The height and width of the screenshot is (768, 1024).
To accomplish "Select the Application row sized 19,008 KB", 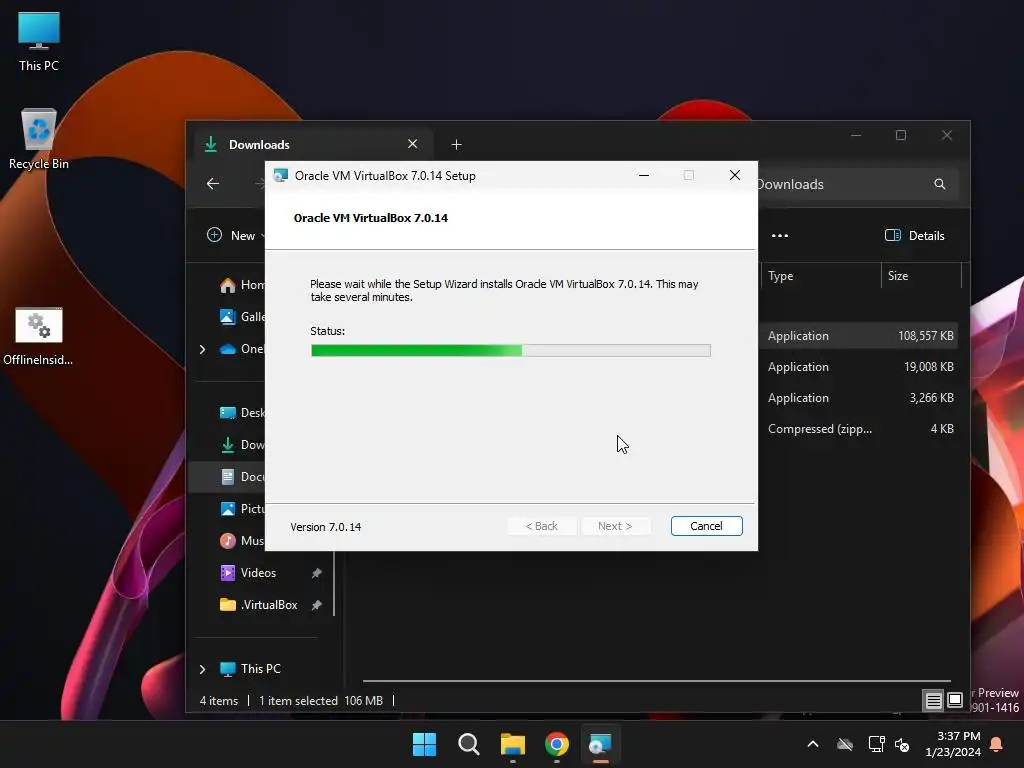I will [x=858, y=367].
